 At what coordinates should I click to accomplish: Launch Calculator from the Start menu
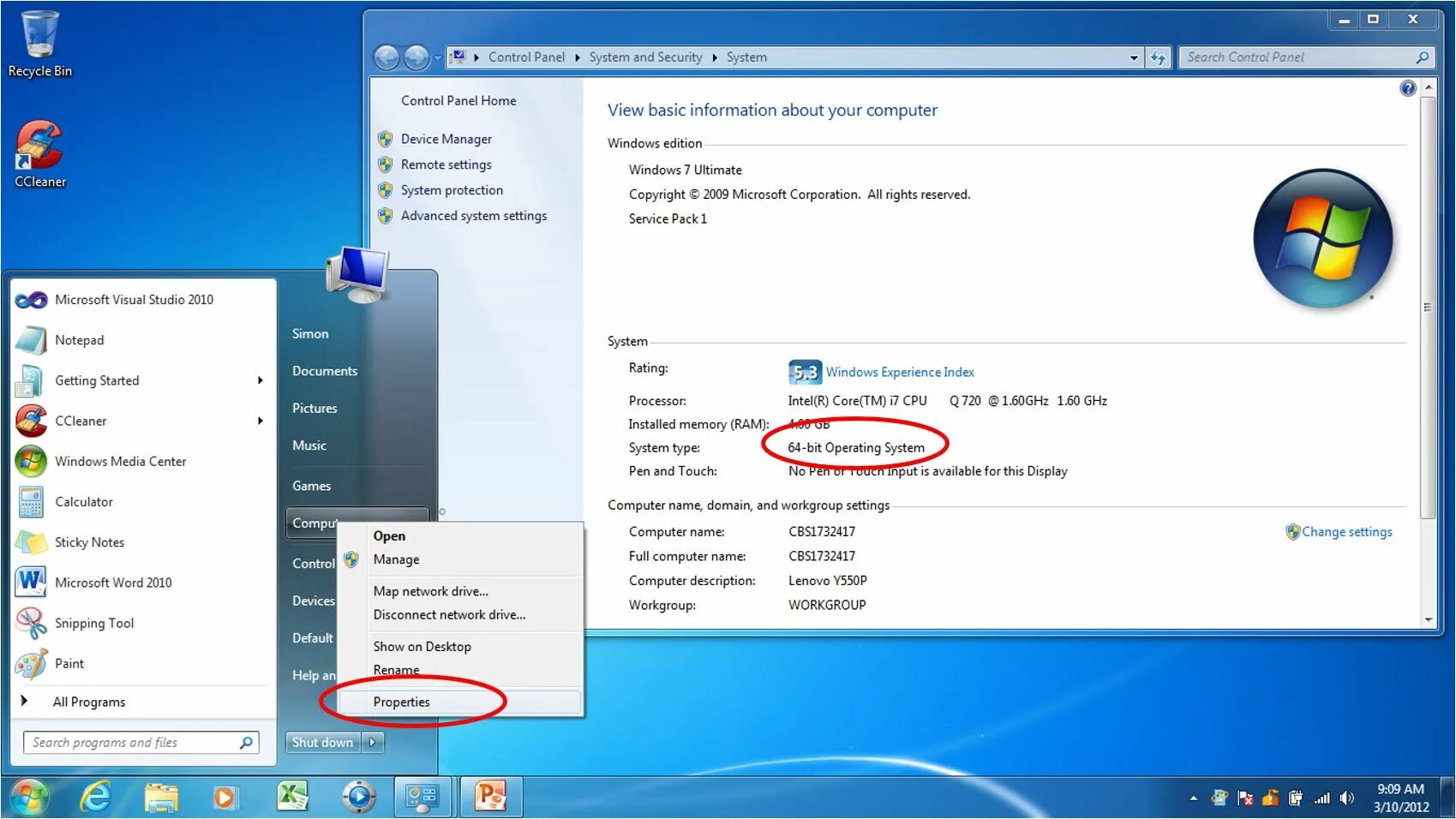83,502
